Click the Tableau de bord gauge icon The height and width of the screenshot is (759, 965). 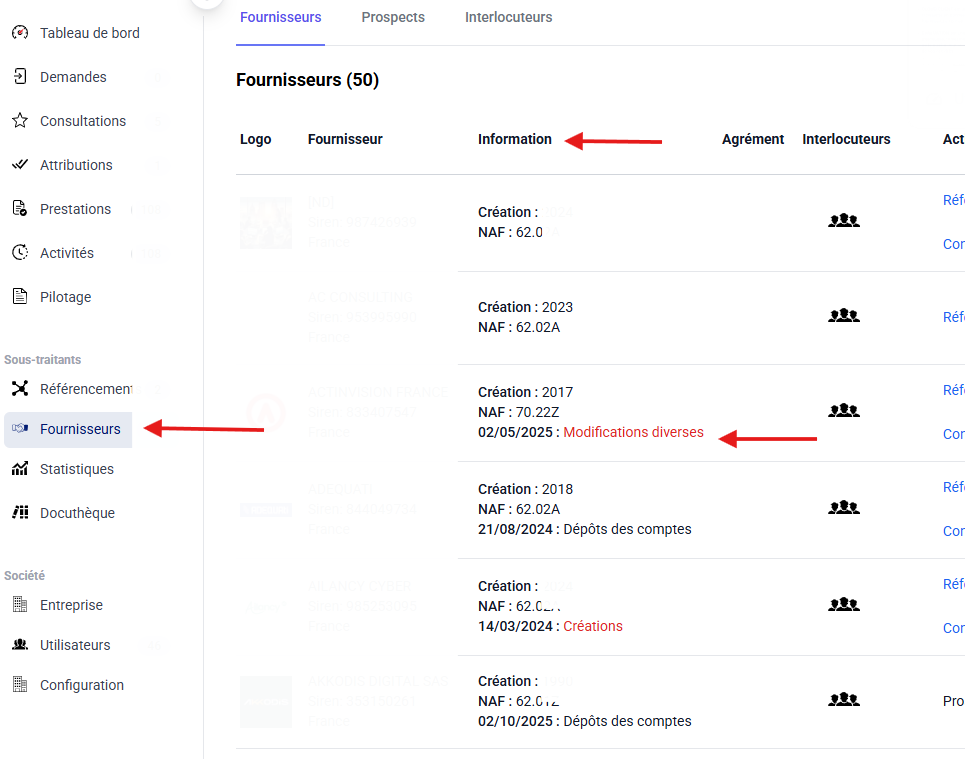click(x=20, y=33)
